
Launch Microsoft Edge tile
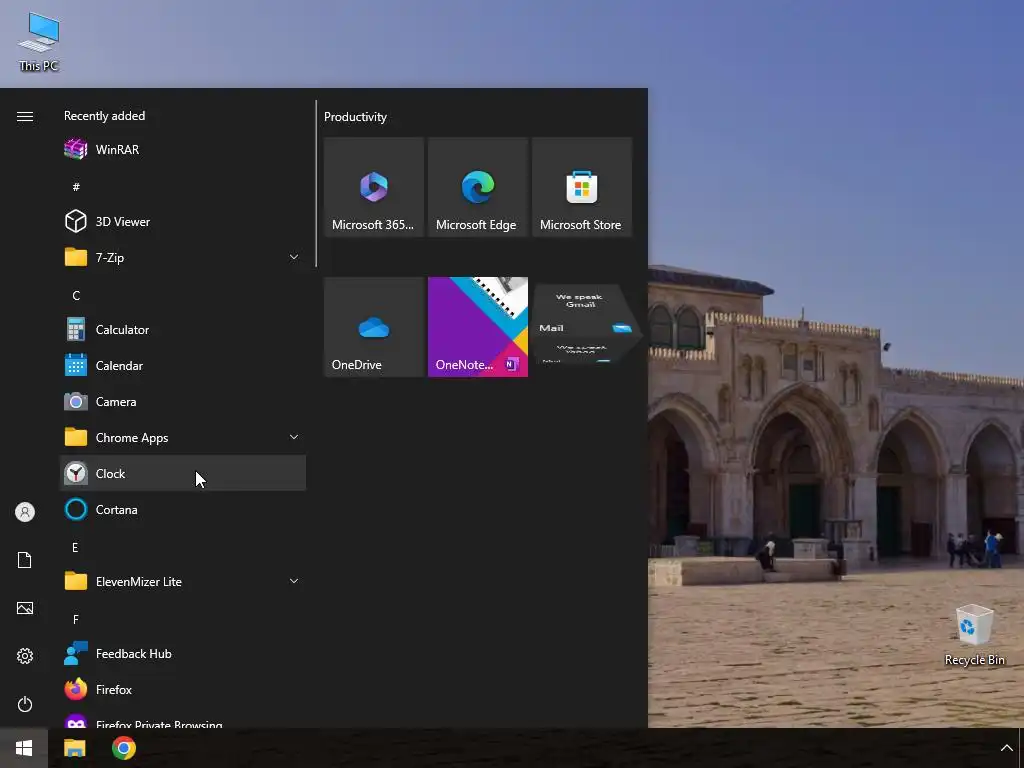click(x=477, y=187)
